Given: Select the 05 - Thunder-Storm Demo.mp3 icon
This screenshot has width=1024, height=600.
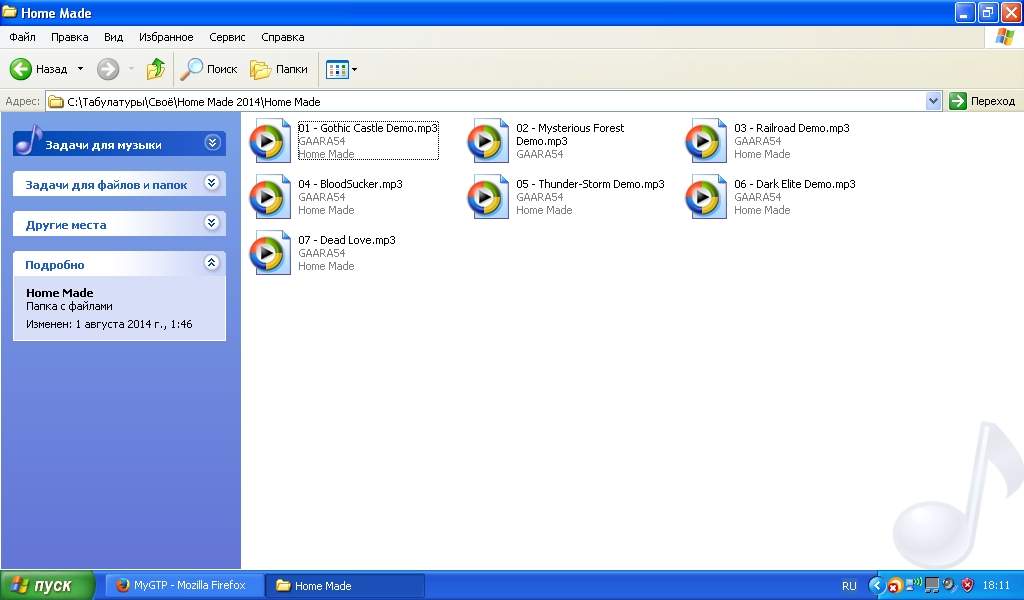Looking at the screenshot, I should 488,197.
